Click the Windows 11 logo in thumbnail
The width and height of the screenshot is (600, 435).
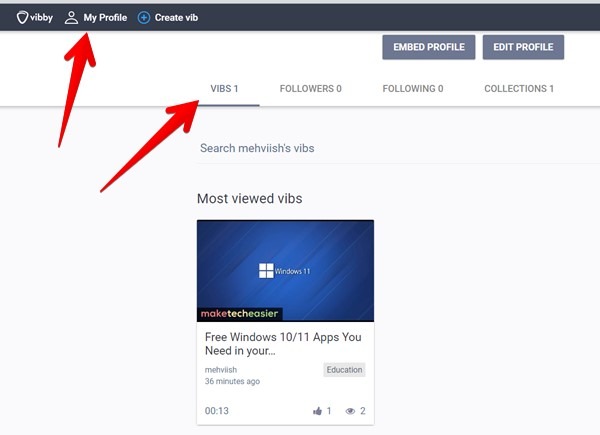(266, 270)
